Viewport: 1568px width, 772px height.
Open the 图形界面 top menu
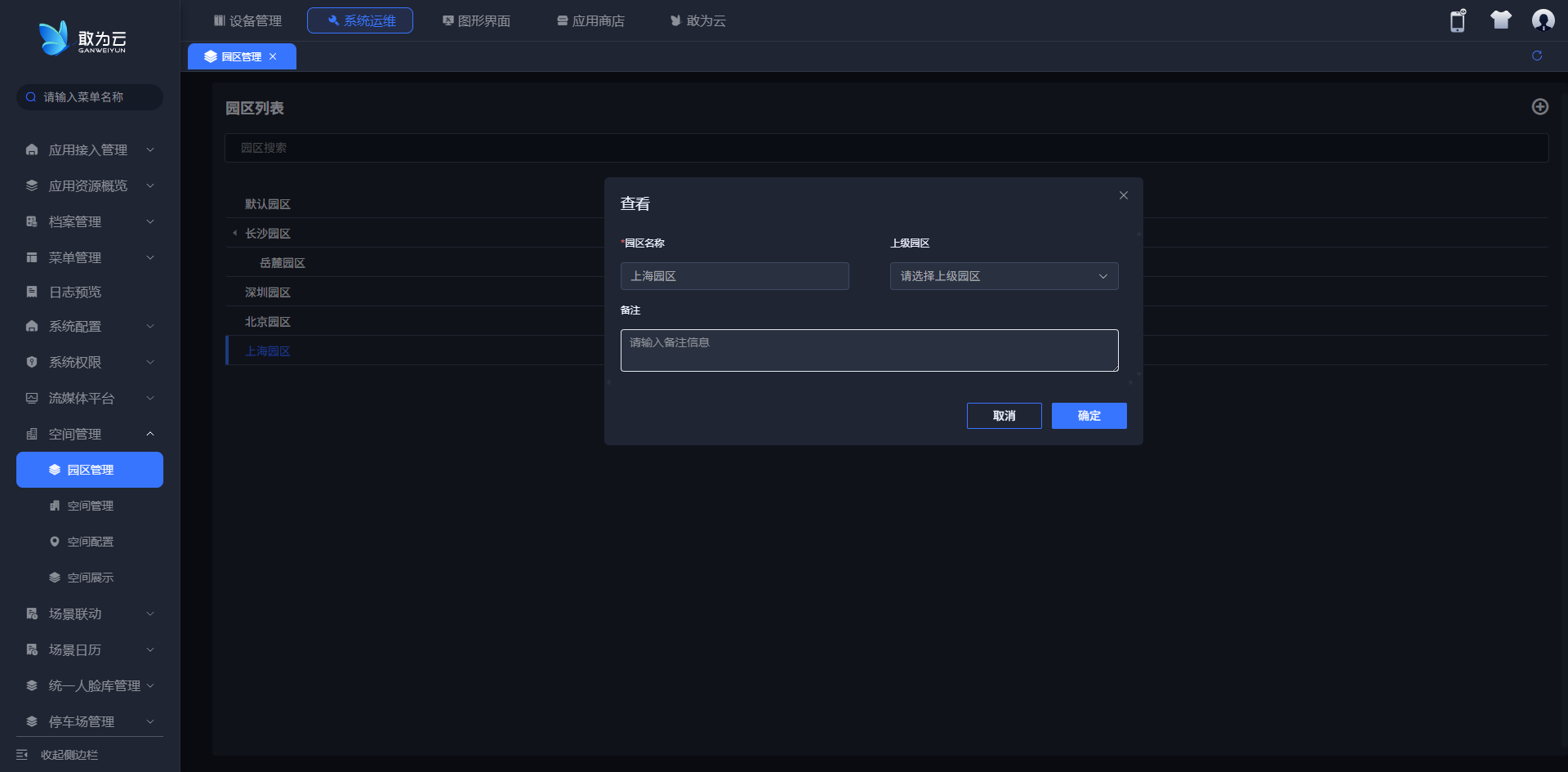[476, 20]
